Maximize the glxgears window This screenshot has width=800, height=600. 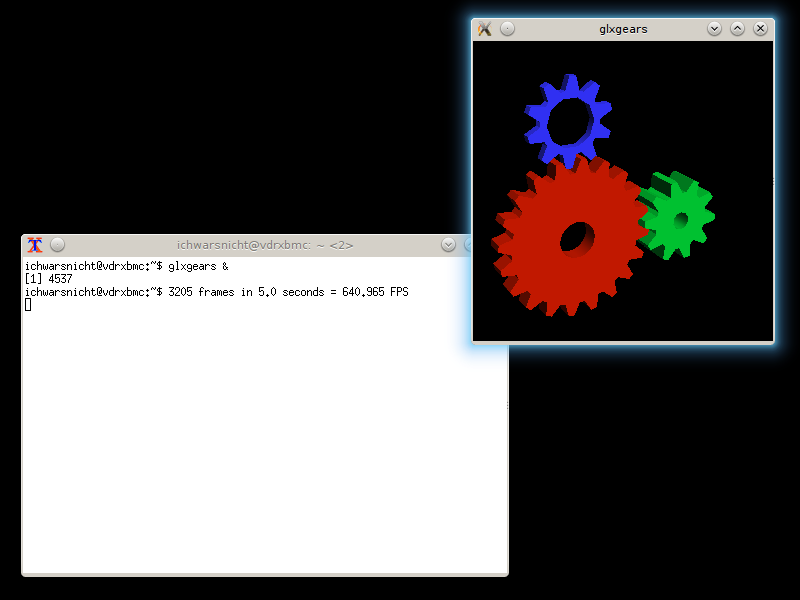pyautogui.click(x=737, y=29)
